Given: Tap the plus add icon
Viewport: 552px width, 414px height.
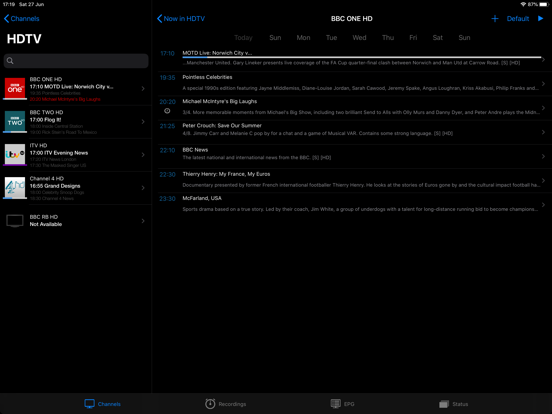Looking at the screenshot, I should [x=495, y=19].
